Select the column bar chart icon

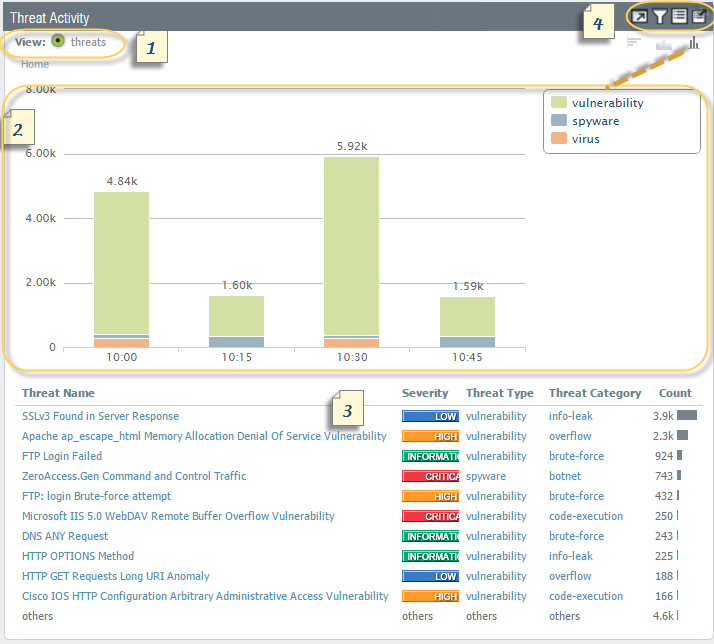(693, 43)
